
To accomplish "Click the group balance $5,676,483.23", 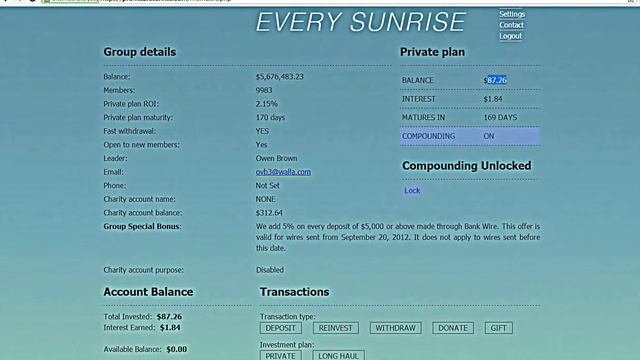I will coord(280,77).
